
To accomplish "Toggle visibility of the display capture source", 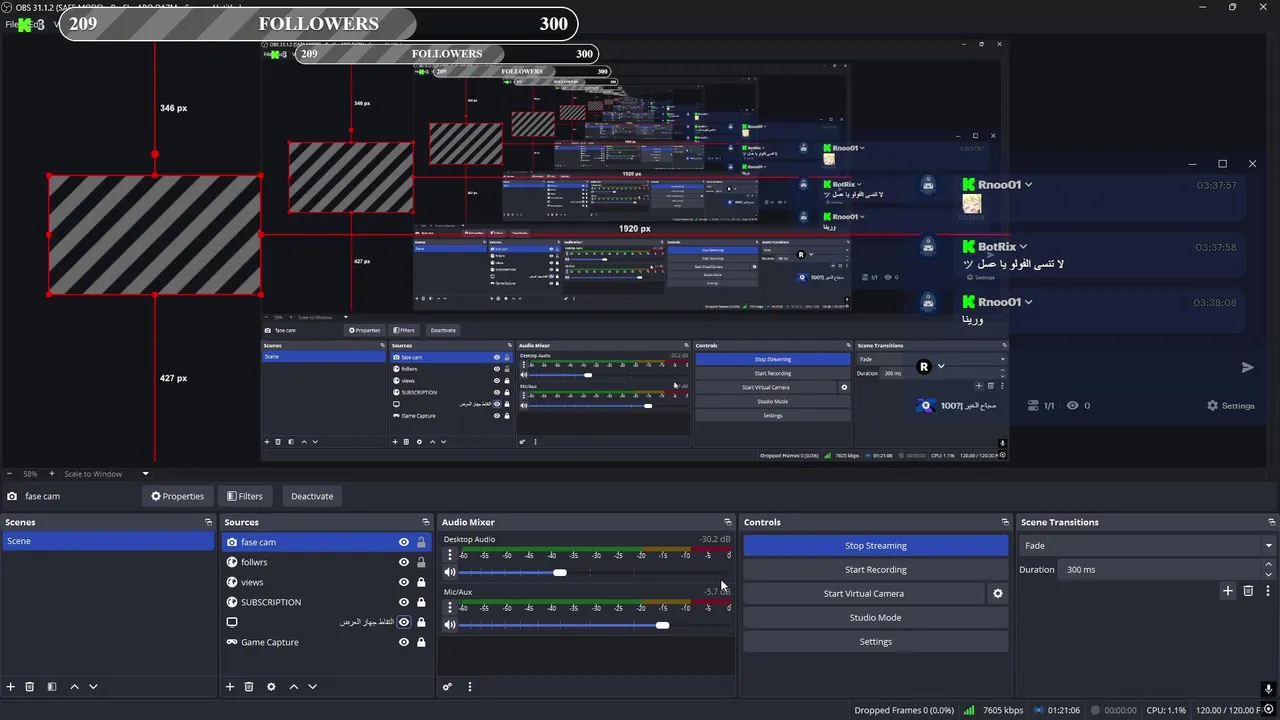I will tap(404, 622).
